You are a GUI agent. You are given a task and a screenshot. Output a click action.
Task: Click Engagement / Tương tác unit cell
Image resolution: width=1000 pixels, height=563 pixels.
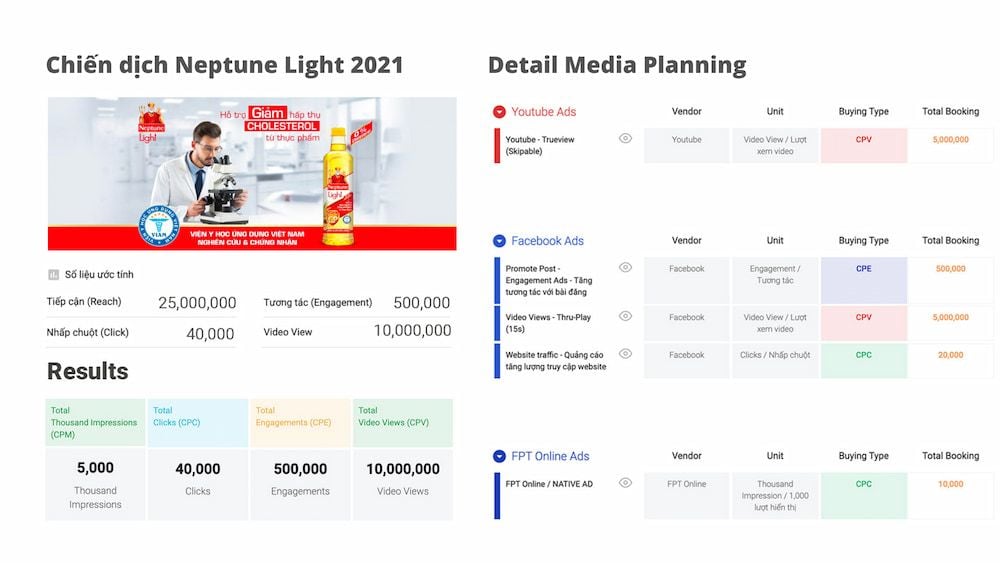point(775,280)
